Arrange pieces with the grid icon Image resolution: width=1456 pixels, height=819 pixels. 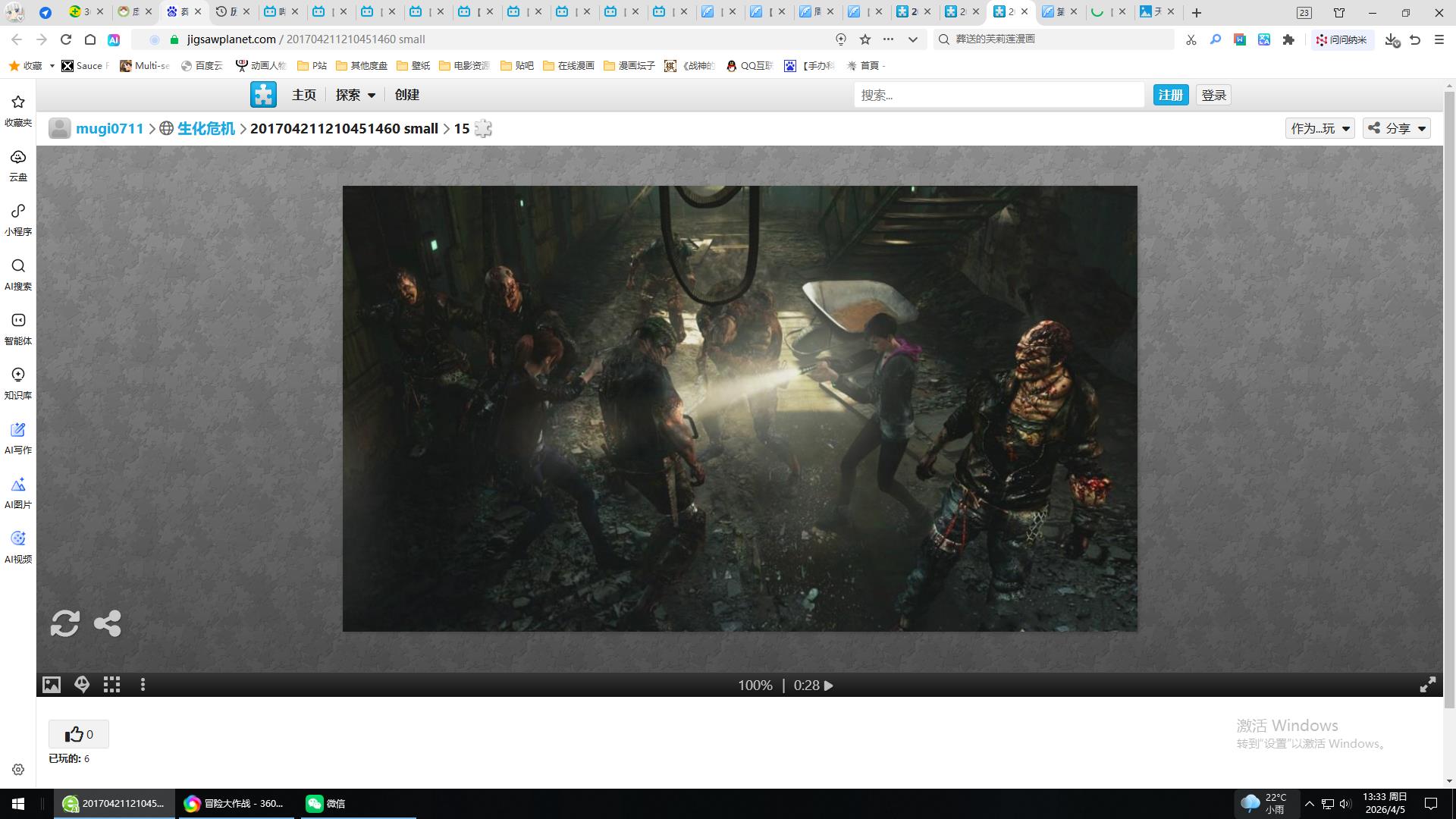coord(112,686)
